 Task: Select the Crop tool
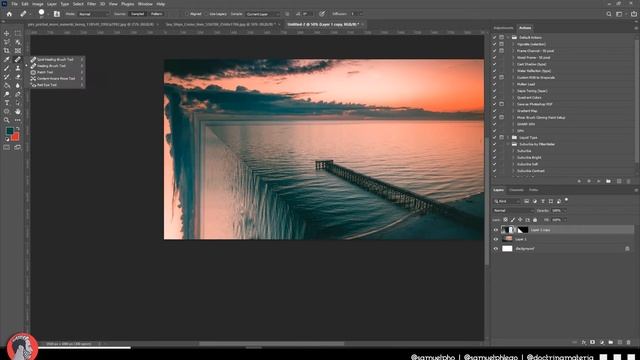pos(7,51)
